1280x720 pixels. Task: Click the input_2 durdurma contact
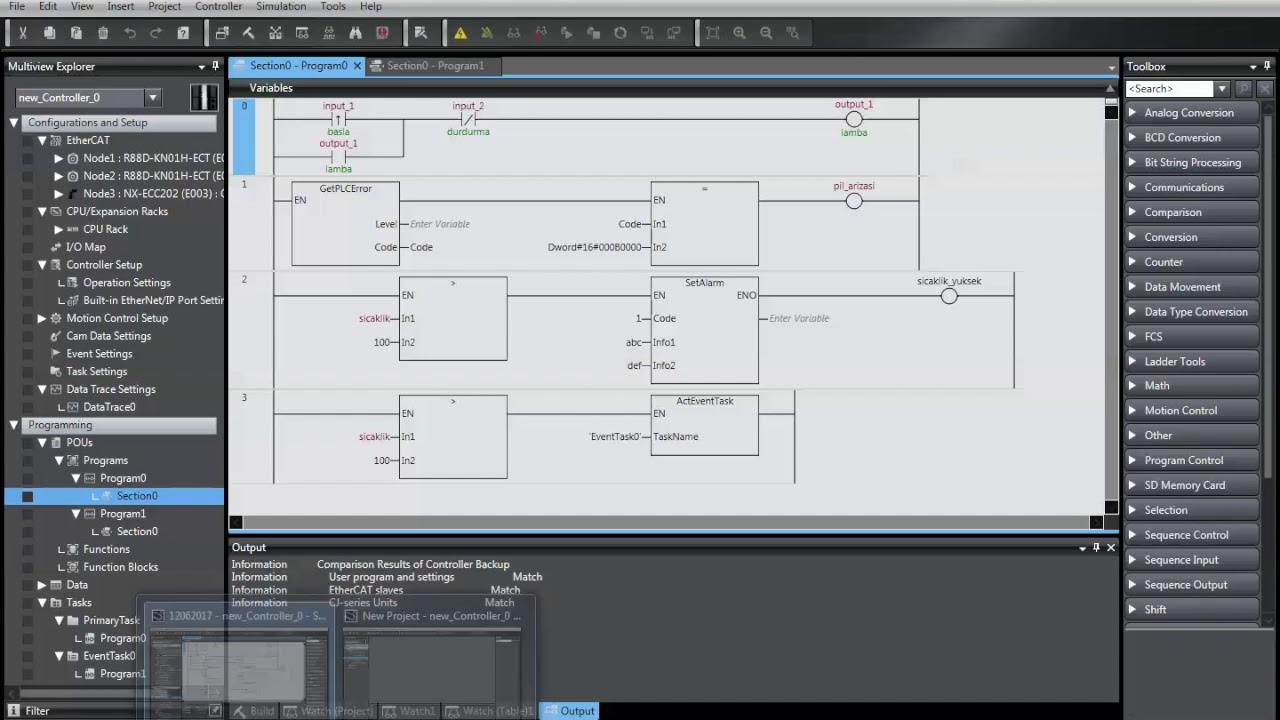click(x=467, y=119)
